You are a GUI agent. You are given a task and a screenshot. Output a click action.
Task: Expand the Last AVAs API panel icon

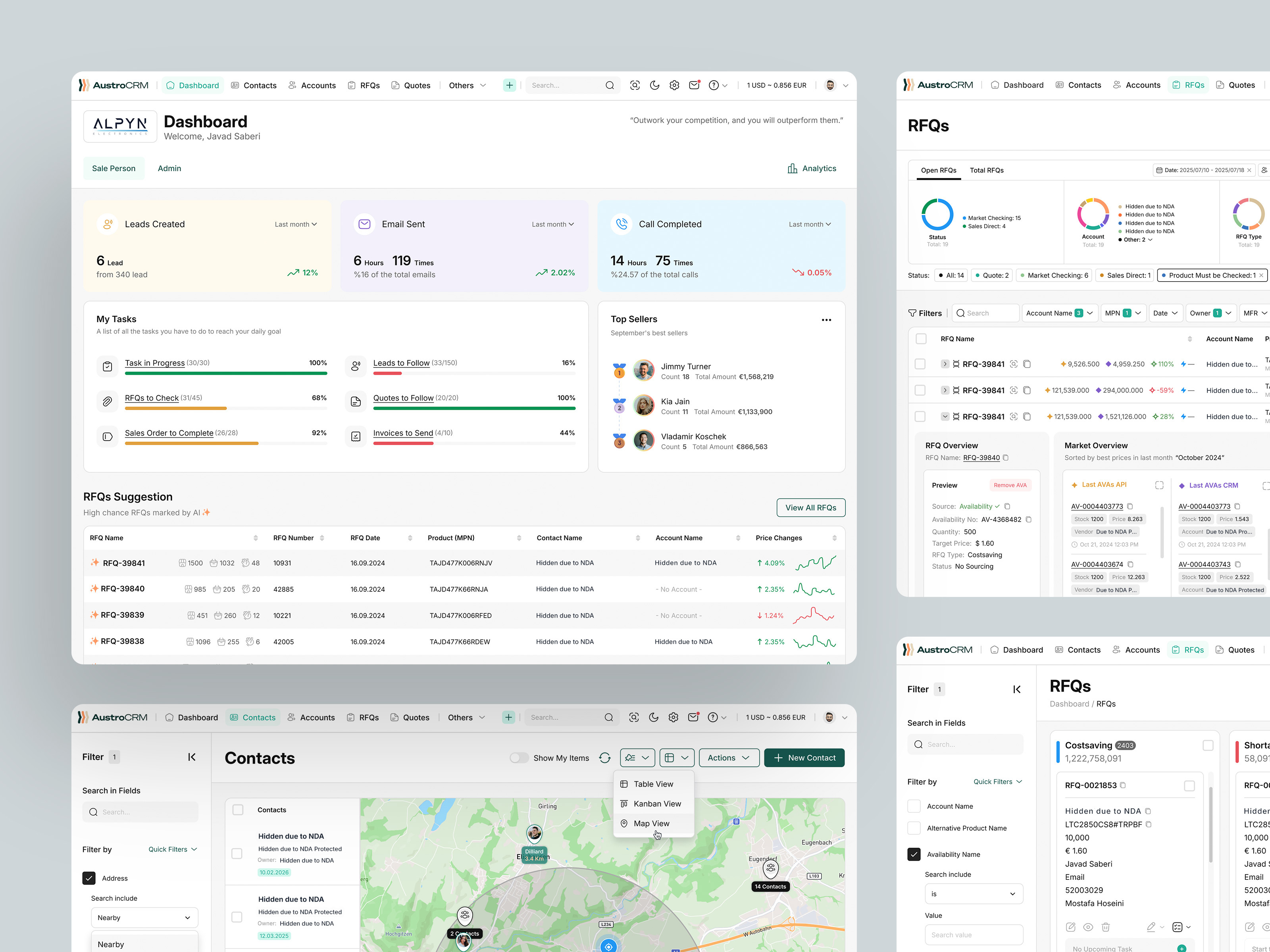[1159, 486]
